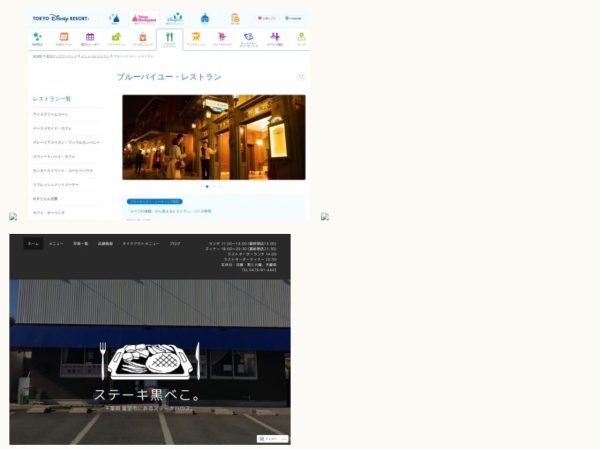Select the ホーム tab on steak site
The height and width of the screenshot is (450, 600).
(33, 244)
